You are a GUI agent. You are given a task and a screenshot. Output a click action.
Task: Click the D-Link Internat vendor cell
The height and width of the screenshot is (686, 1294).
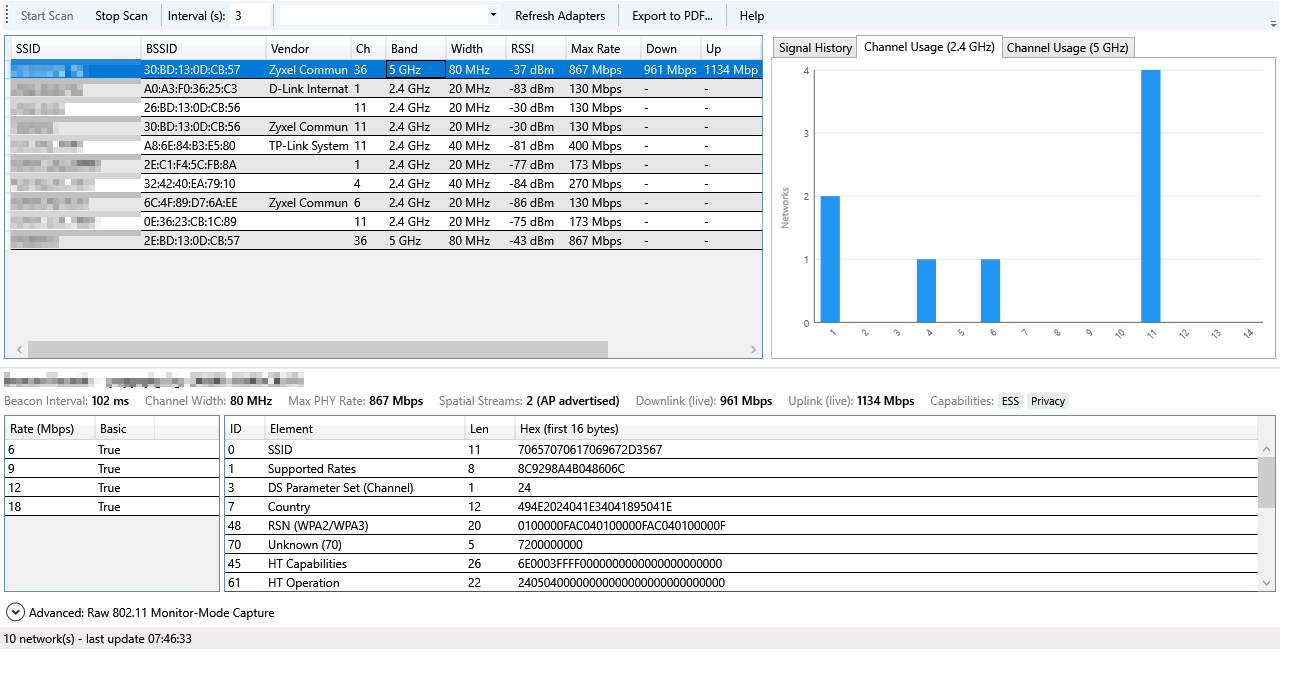(308, 89)
